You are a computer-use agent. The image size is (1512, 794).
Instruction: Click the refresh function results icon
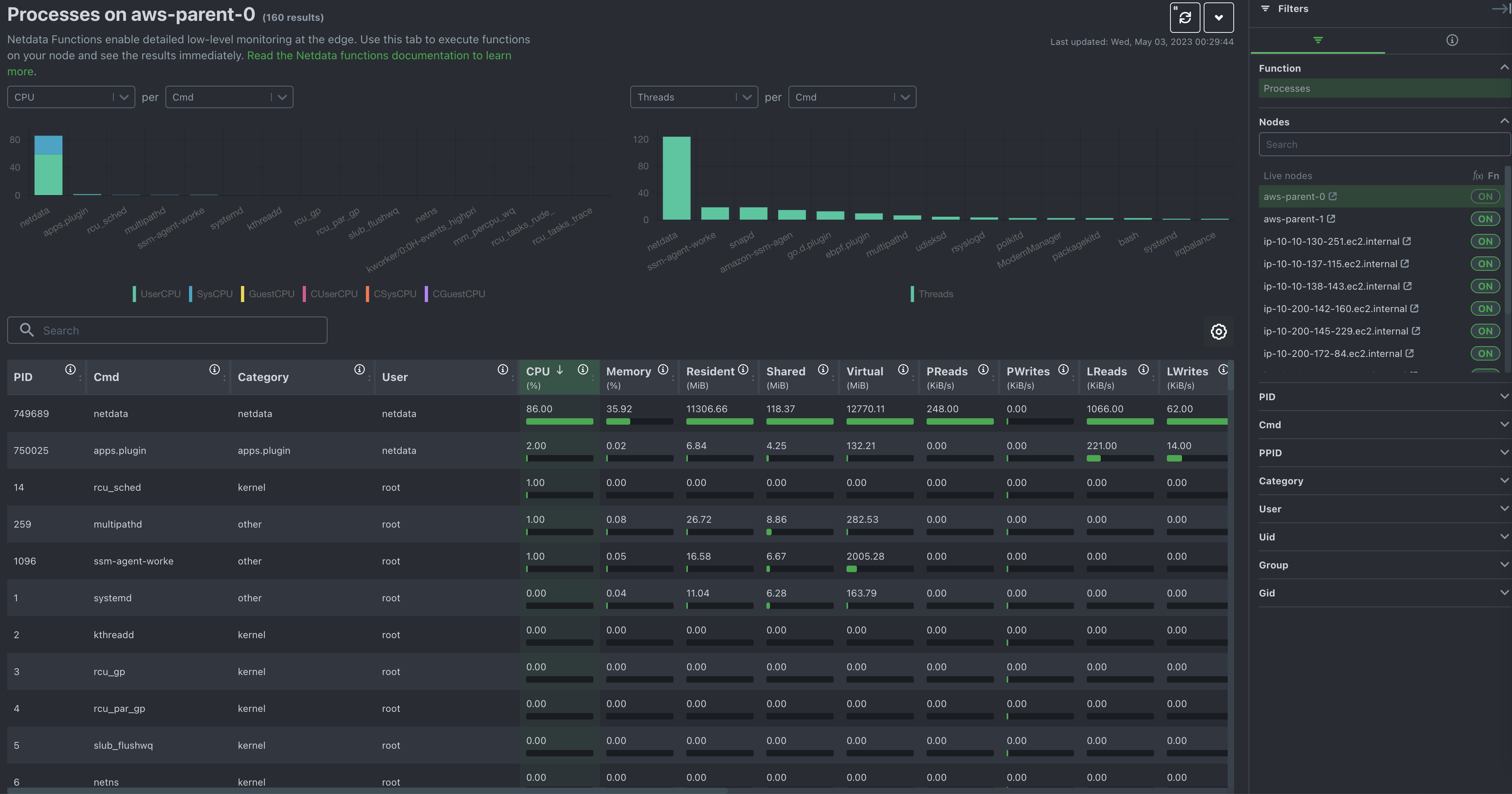(1184, 18)
